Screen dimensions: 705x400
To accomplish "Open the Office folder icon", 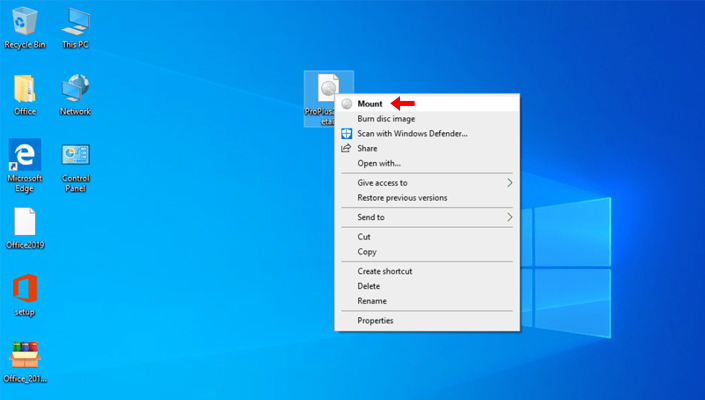I will [x=25, y=89].
